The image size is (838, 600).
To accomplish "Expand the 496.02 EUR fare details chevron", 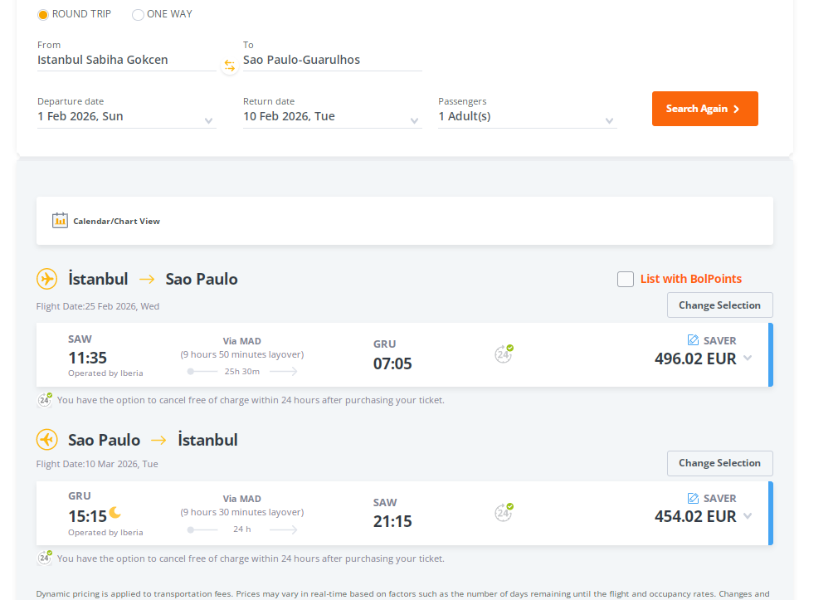I will (x=748, y=358).
